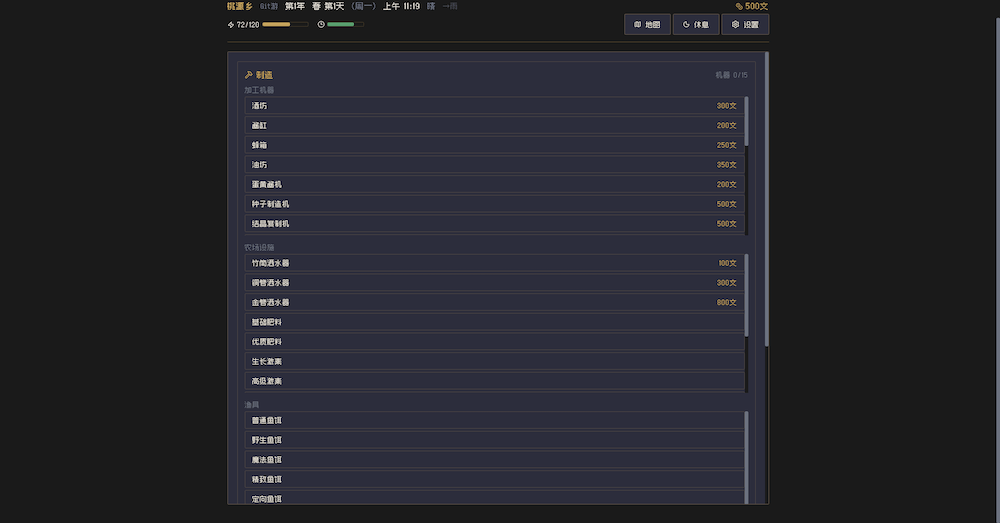Choose the 基础肥料 recipe
This screenshot has width=1000, height=523.
coord(494,322)
